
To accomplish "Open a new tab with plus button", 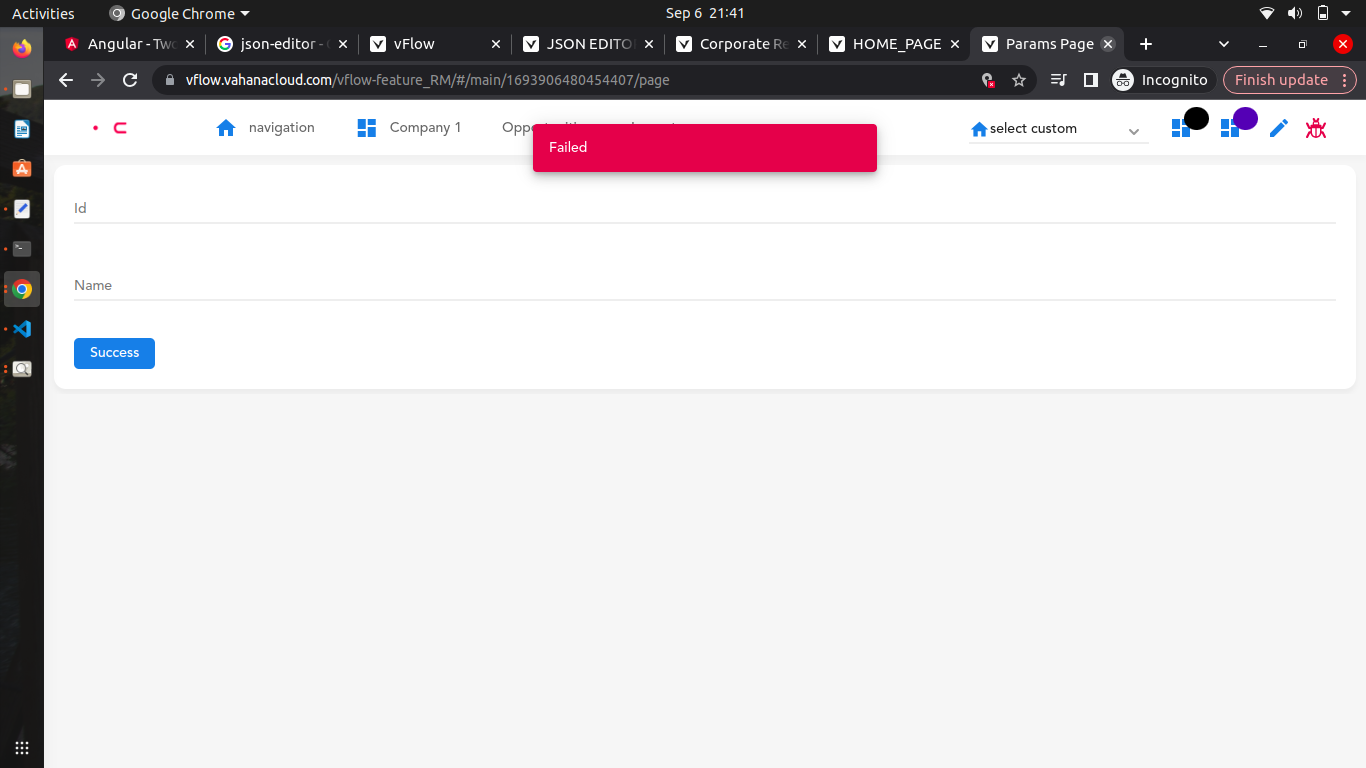I will tap(1146, 44).
